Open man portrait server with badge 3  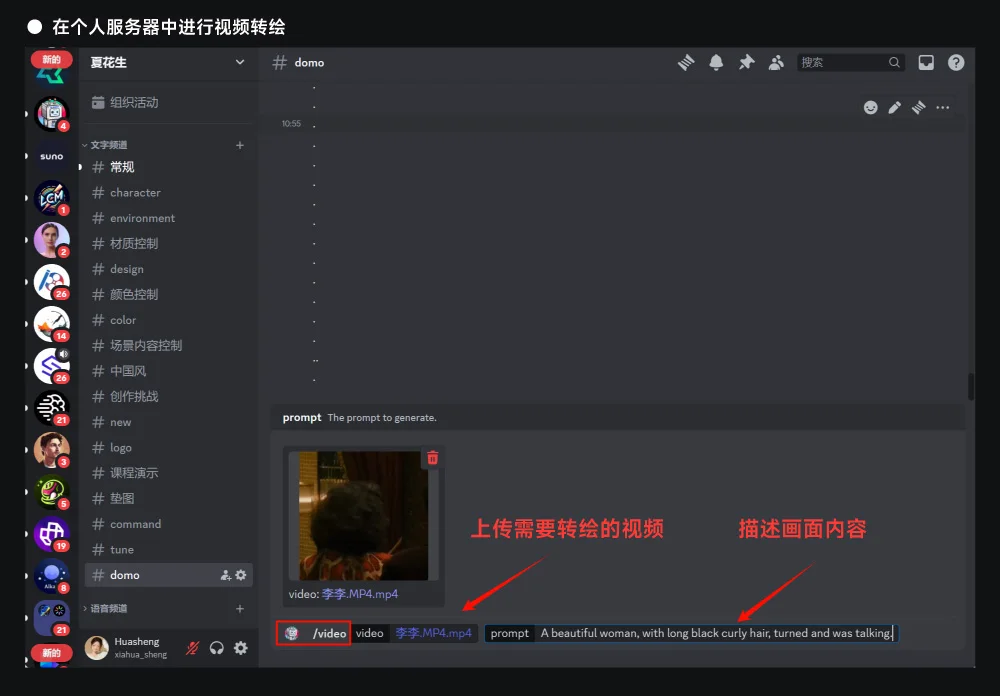click(x=52, y=450)
